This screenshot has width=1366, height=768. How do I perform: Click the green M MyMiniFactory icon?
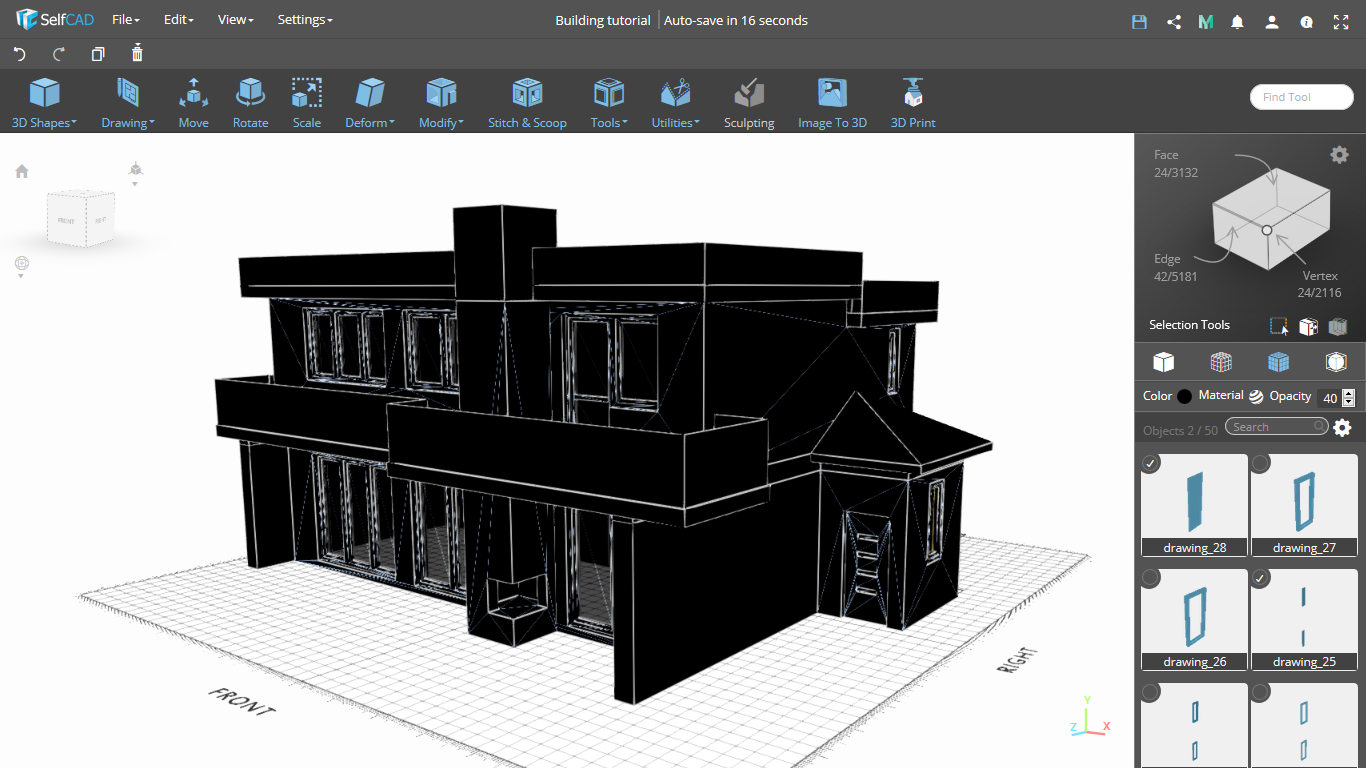(x=1206, y=21)
